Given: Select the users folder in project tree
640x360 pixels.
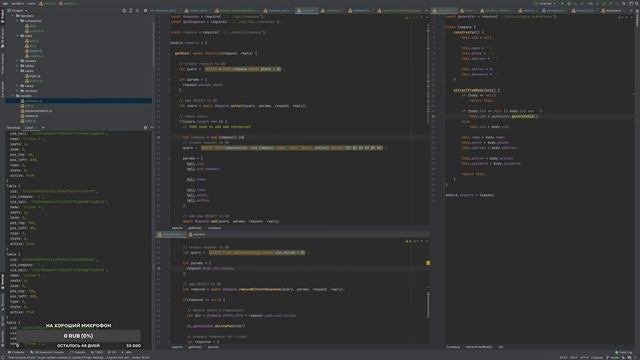Looking at the screenshot, I should coord(27,71).
